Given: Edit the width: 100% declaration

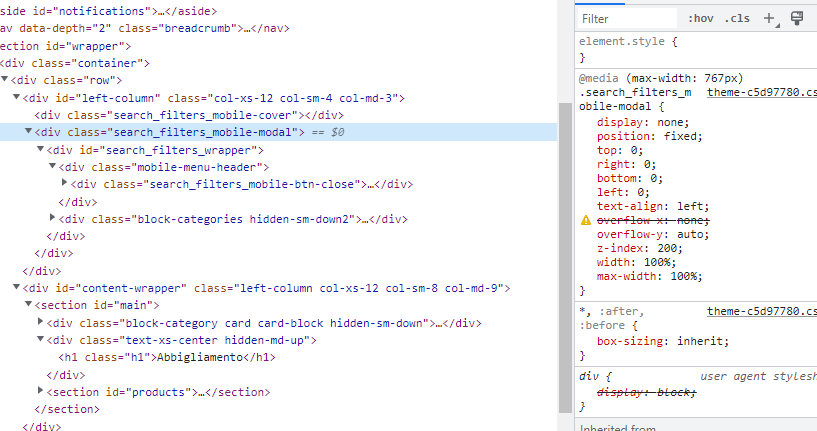Looking at the screenshot, I should point(636,263).
